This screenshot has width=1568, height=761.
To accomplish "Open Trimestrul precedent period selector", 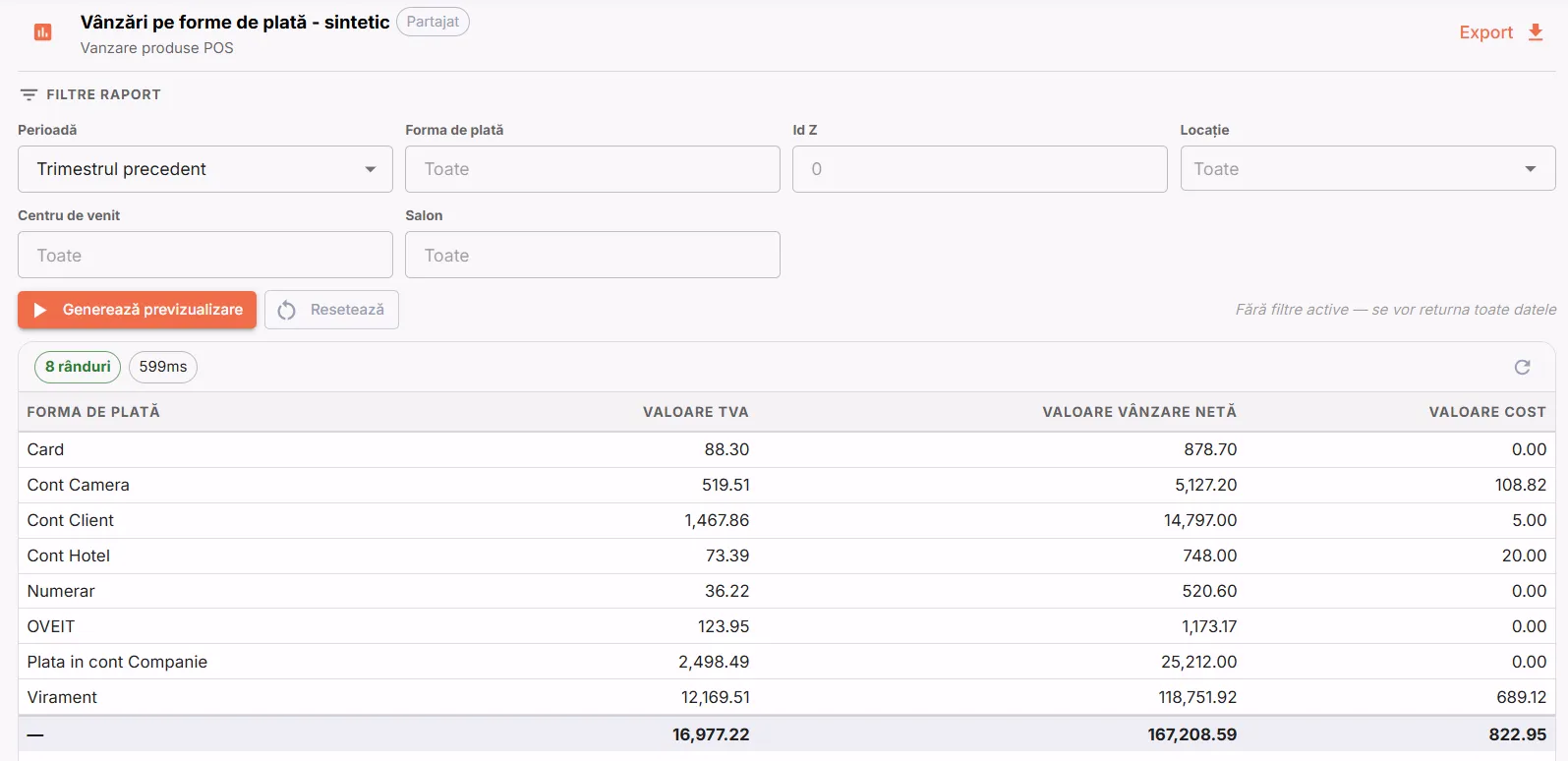I will [x=205, y=169].
